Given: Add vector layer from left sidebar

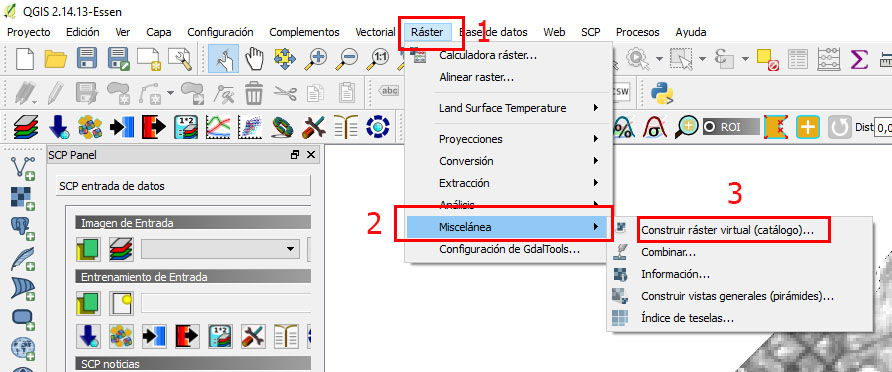Looking at the screenshot, I should pyautogui.click(x=23, y=168).
